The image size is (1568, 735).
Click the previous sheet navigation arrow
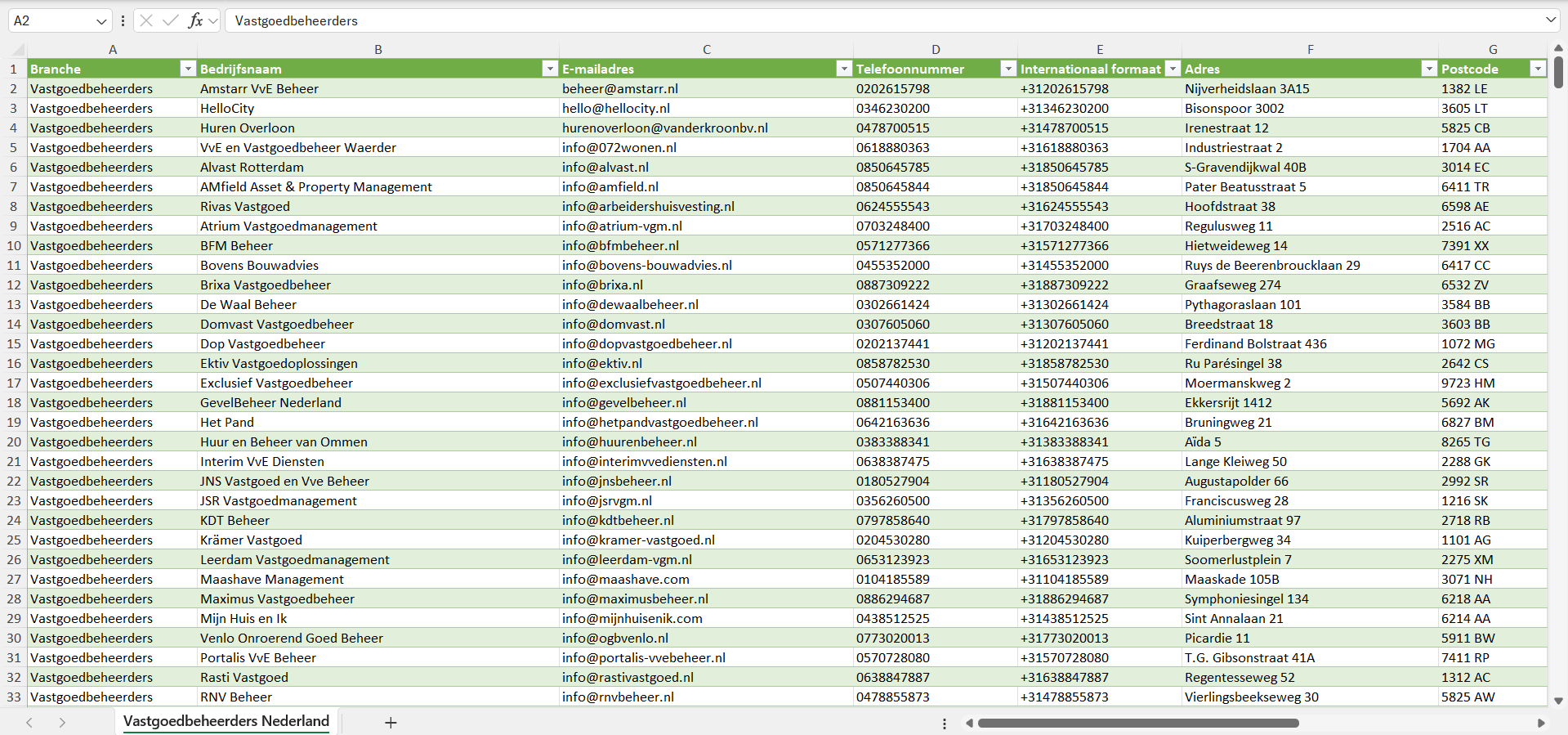click(x=29, y=723)
